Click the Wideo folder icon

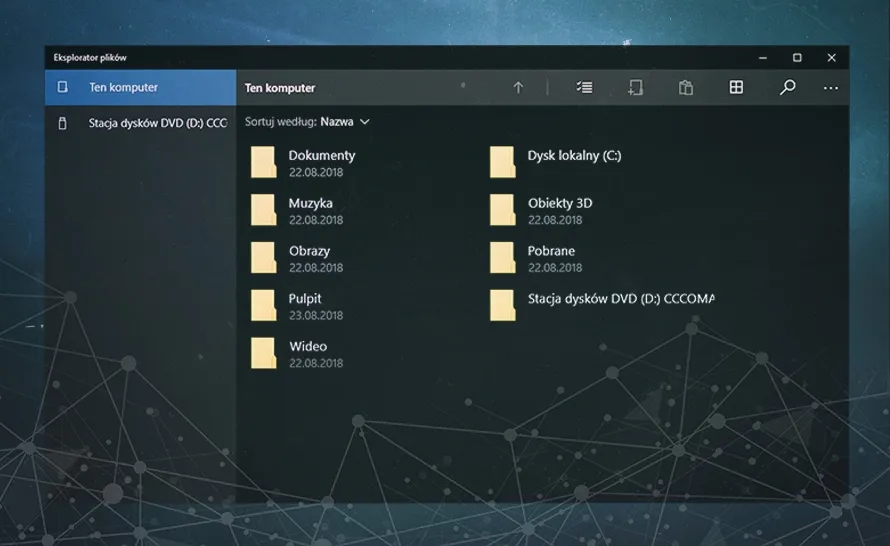263,353
